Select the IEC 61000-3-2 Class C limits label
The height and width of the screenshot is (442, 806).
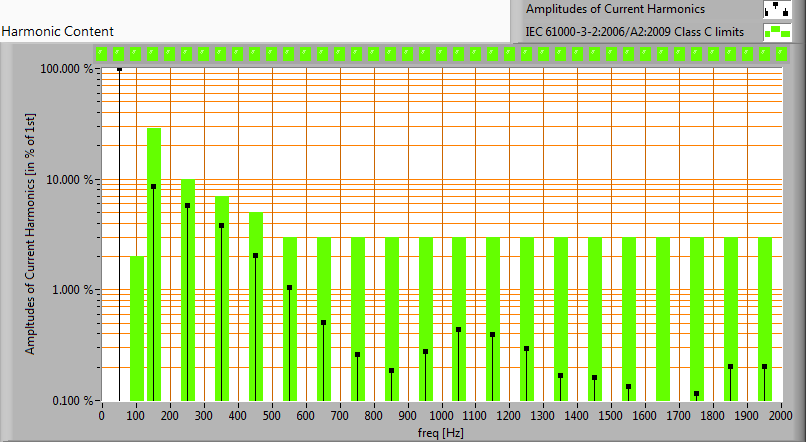(x=635, y=32)
